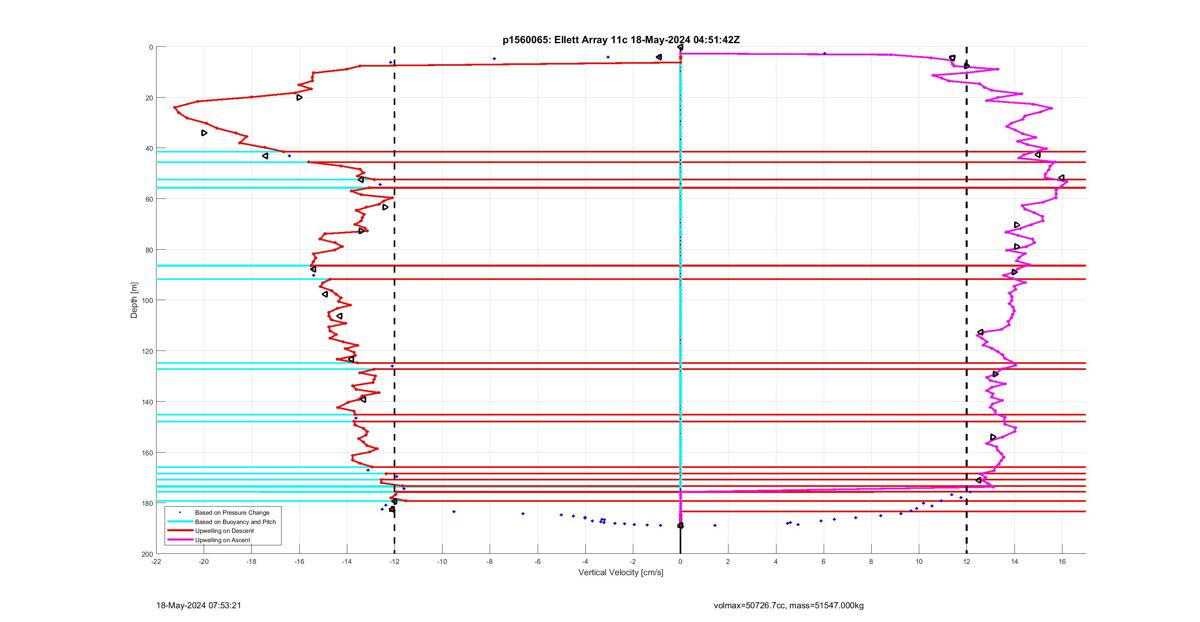Image resolution: width=1200 pixels, height=622 pixels.
Task: Click the 'Depth [m]' axis label
Action: coord(133,300)
